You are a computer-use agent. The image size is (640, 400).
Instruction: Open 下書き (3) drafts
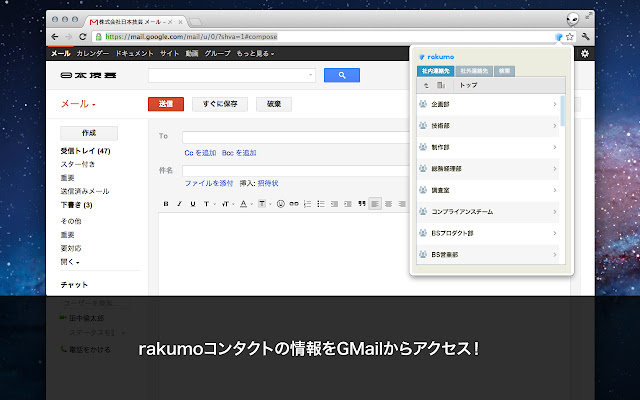click(76, 205)
